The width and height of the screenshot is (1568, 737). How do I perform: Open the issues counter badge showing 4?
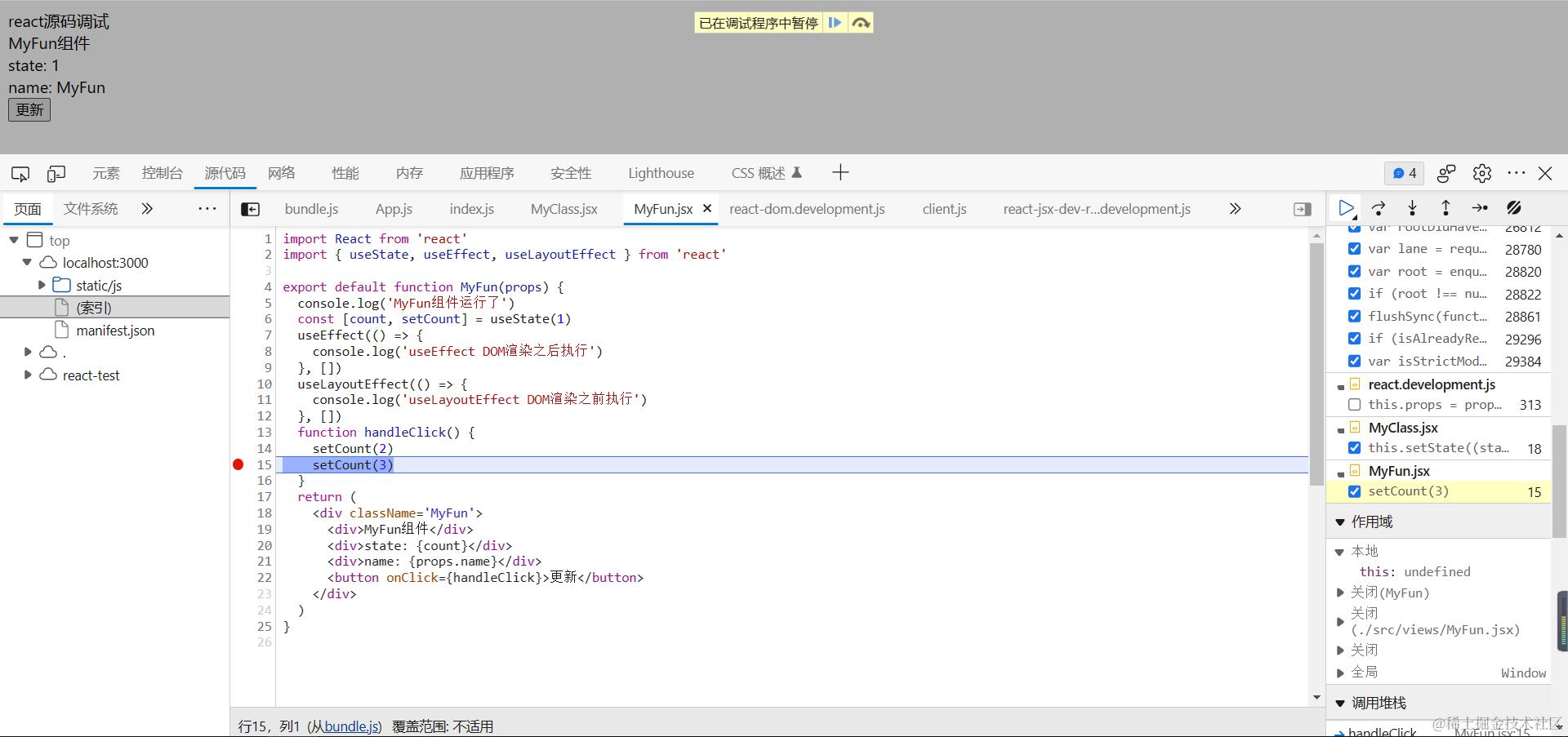[x=1405, y=173]
